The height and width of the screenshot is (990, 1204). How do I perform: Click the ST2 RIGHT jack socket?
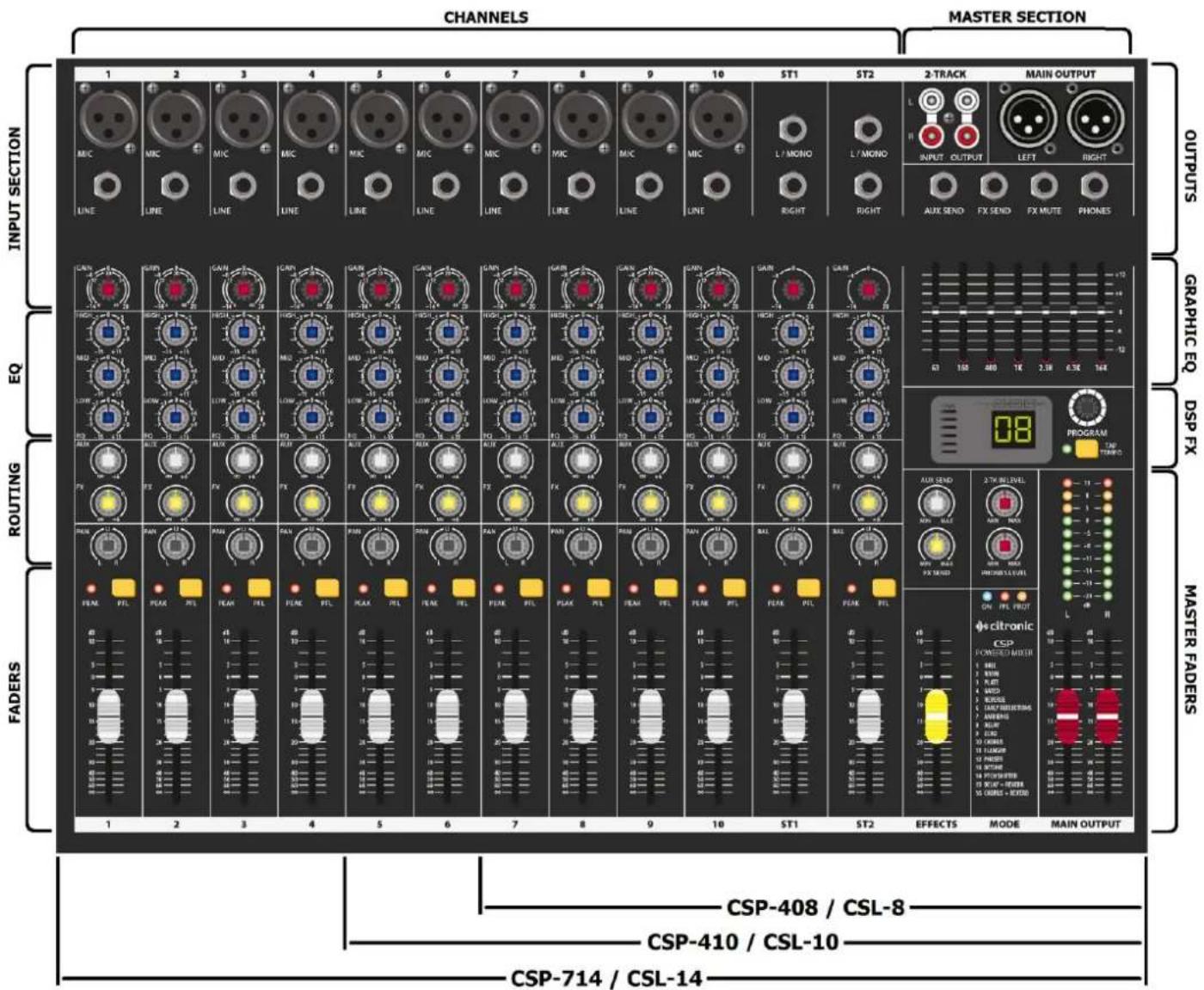[868, 186]
